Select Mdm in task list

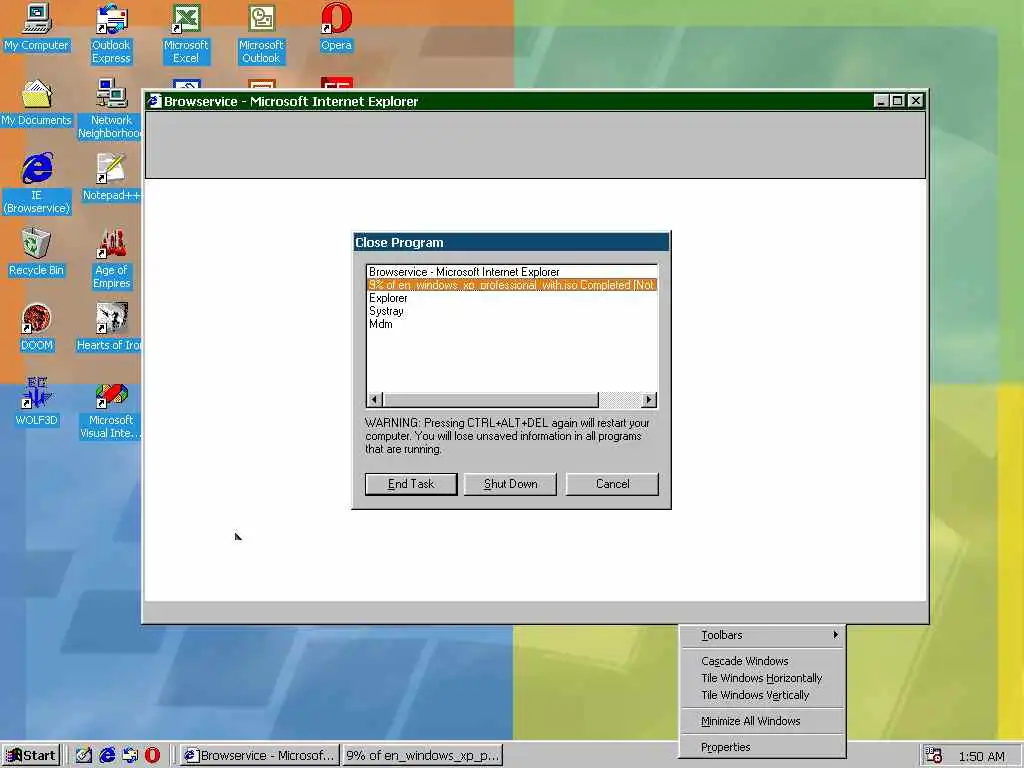pos(512,324)
